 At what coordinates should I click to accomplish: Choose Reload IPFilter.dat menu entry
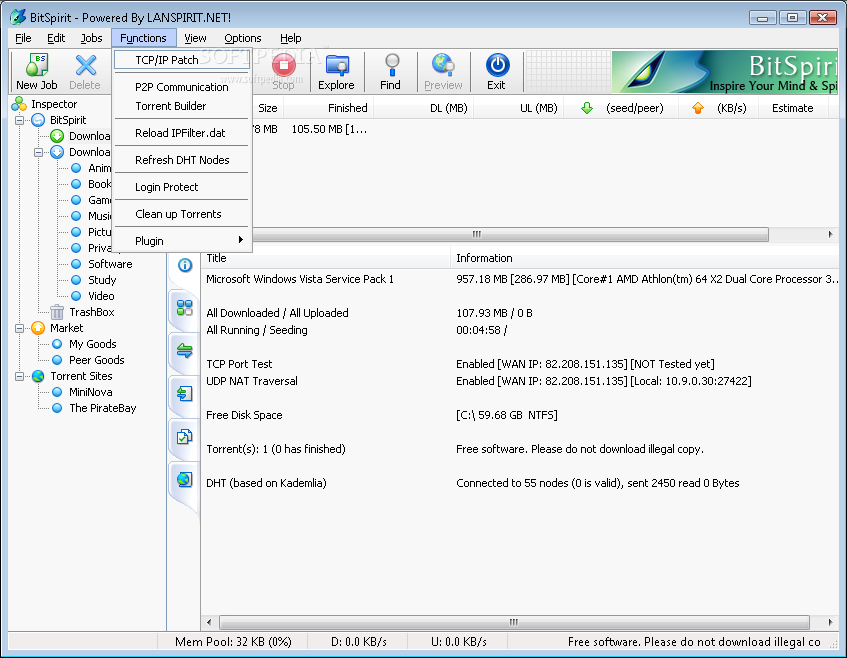(183, 133)
